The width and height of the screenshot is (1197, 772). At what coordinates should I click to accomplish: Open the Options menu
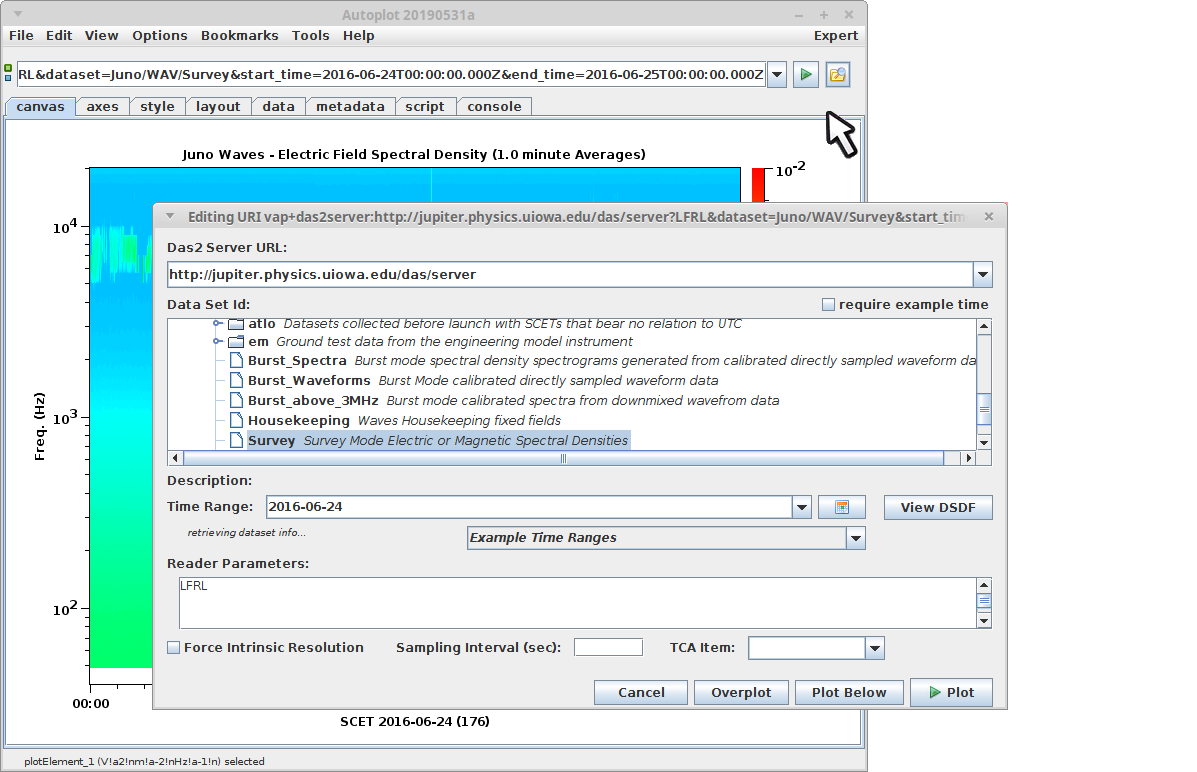(x=160, y=36)
